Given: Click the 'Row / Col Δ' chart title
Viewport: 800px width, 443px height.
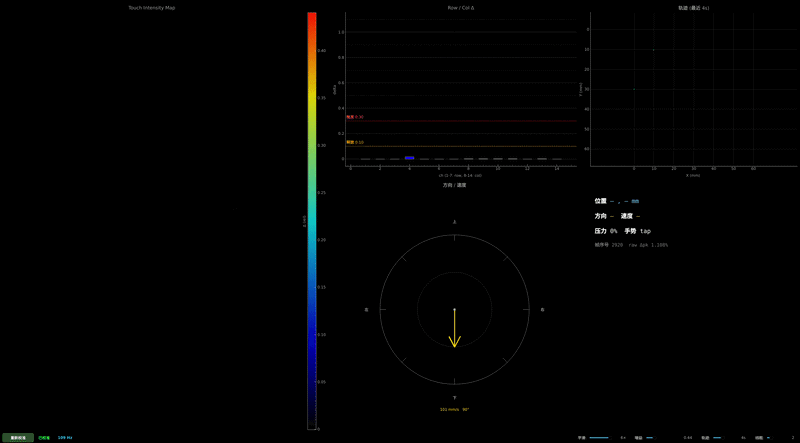Looking at the screenshot, I should (461, 8).
